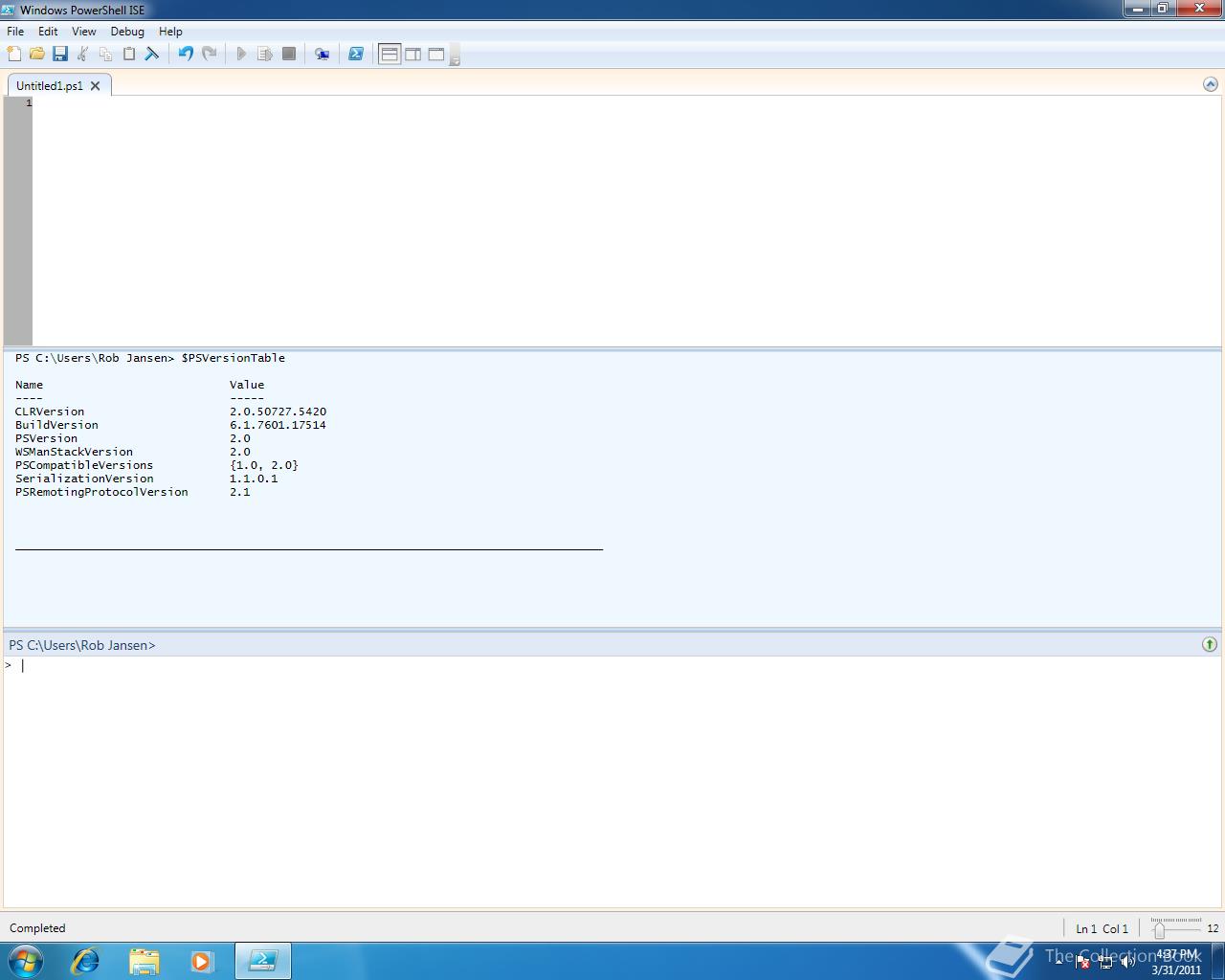Run the script with the play icon

[242, 55]
